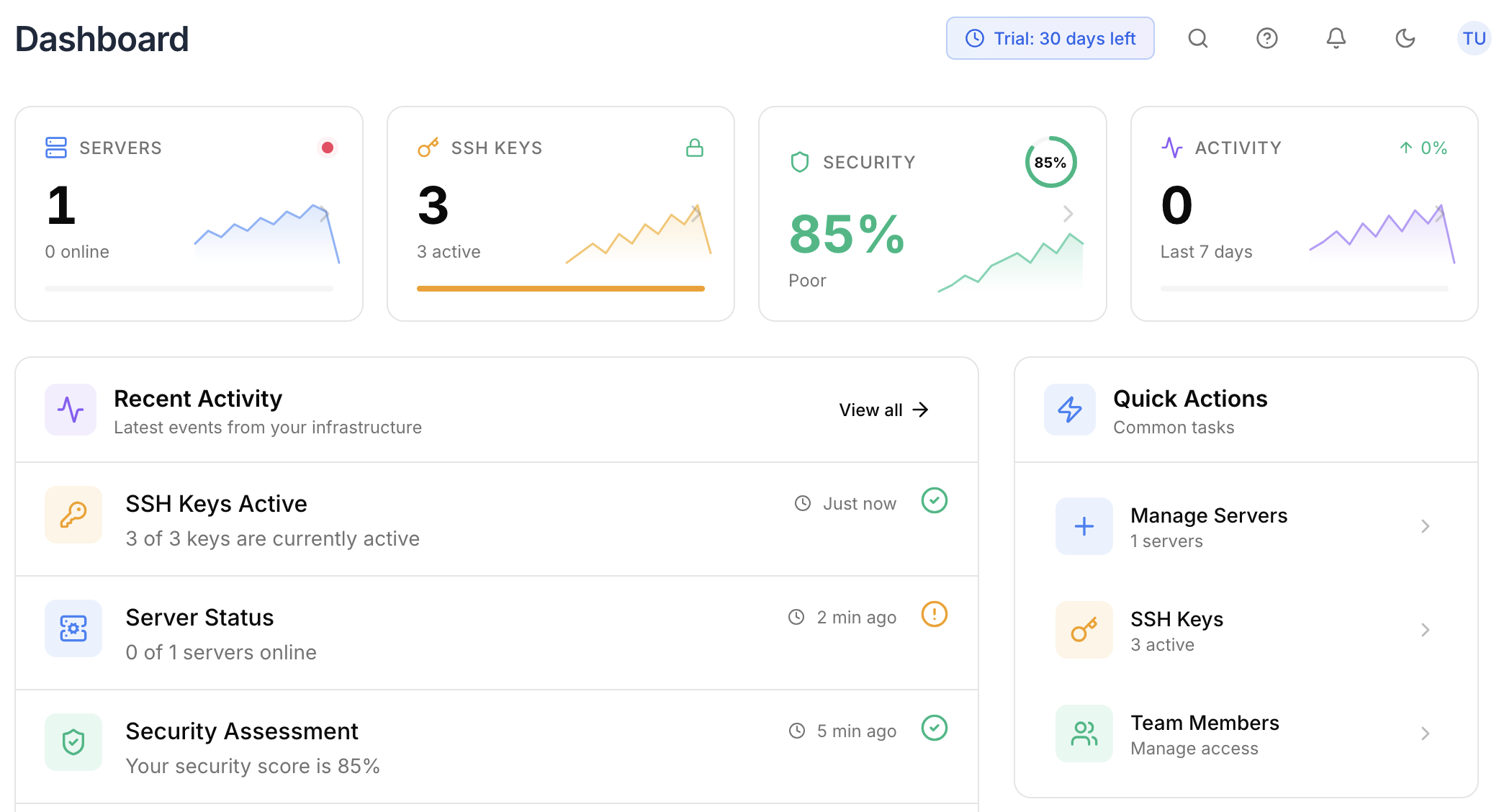
Task: Click the red server status dot
Action: click(x=328, y=148)
